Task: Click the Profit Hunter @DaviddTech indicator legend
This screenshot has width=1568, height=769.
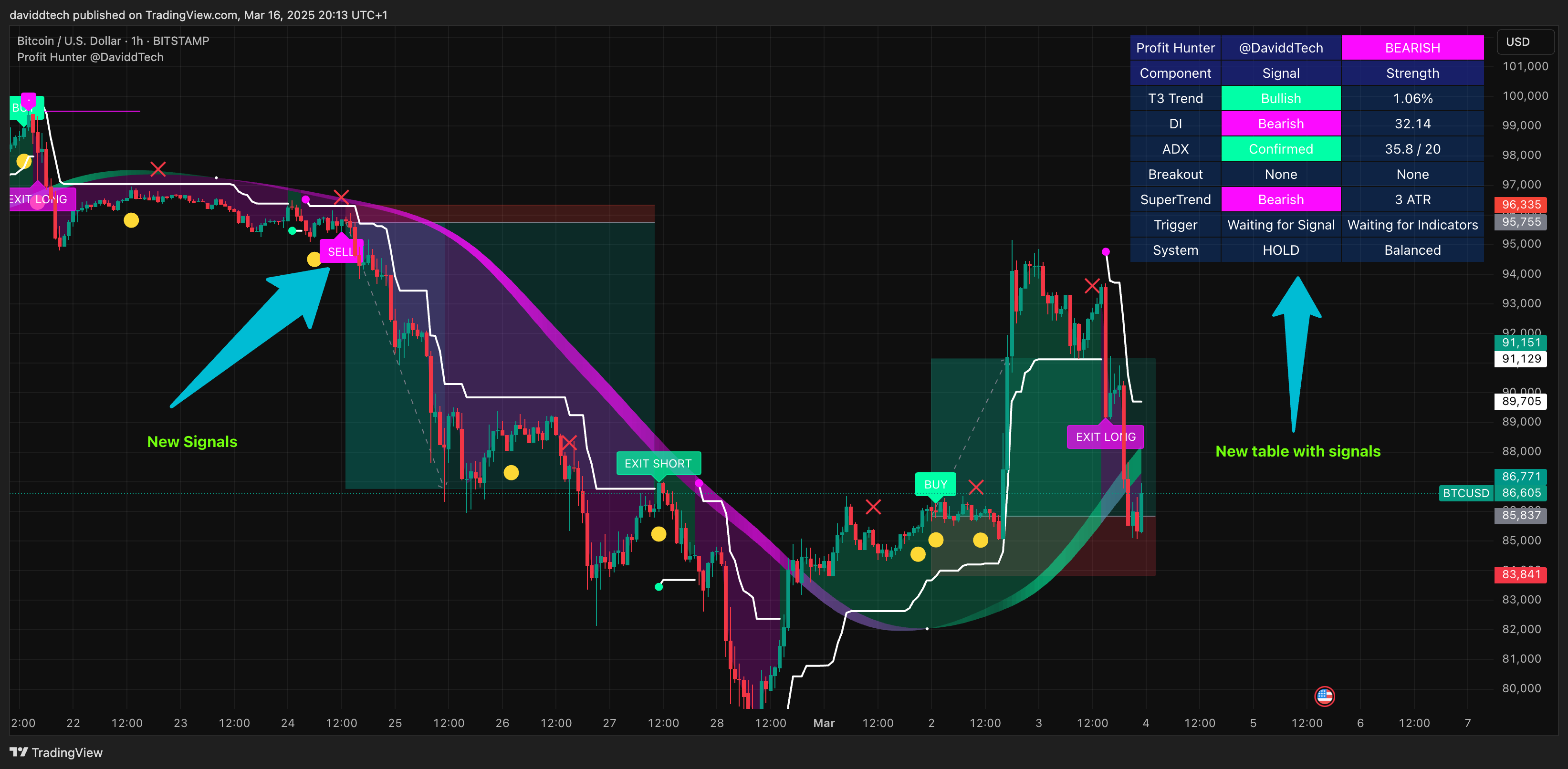Action: [90, 57]
